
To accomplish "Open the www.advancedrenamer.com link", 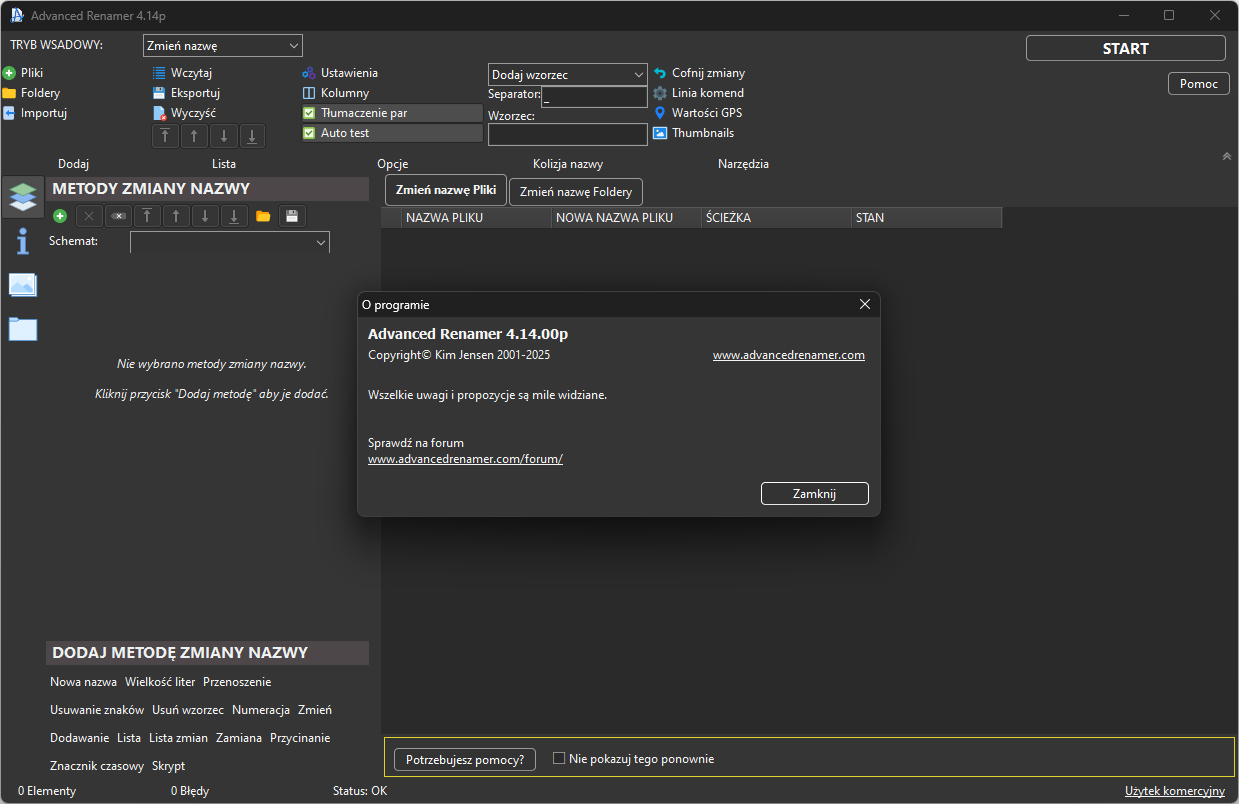I will 789,355.
